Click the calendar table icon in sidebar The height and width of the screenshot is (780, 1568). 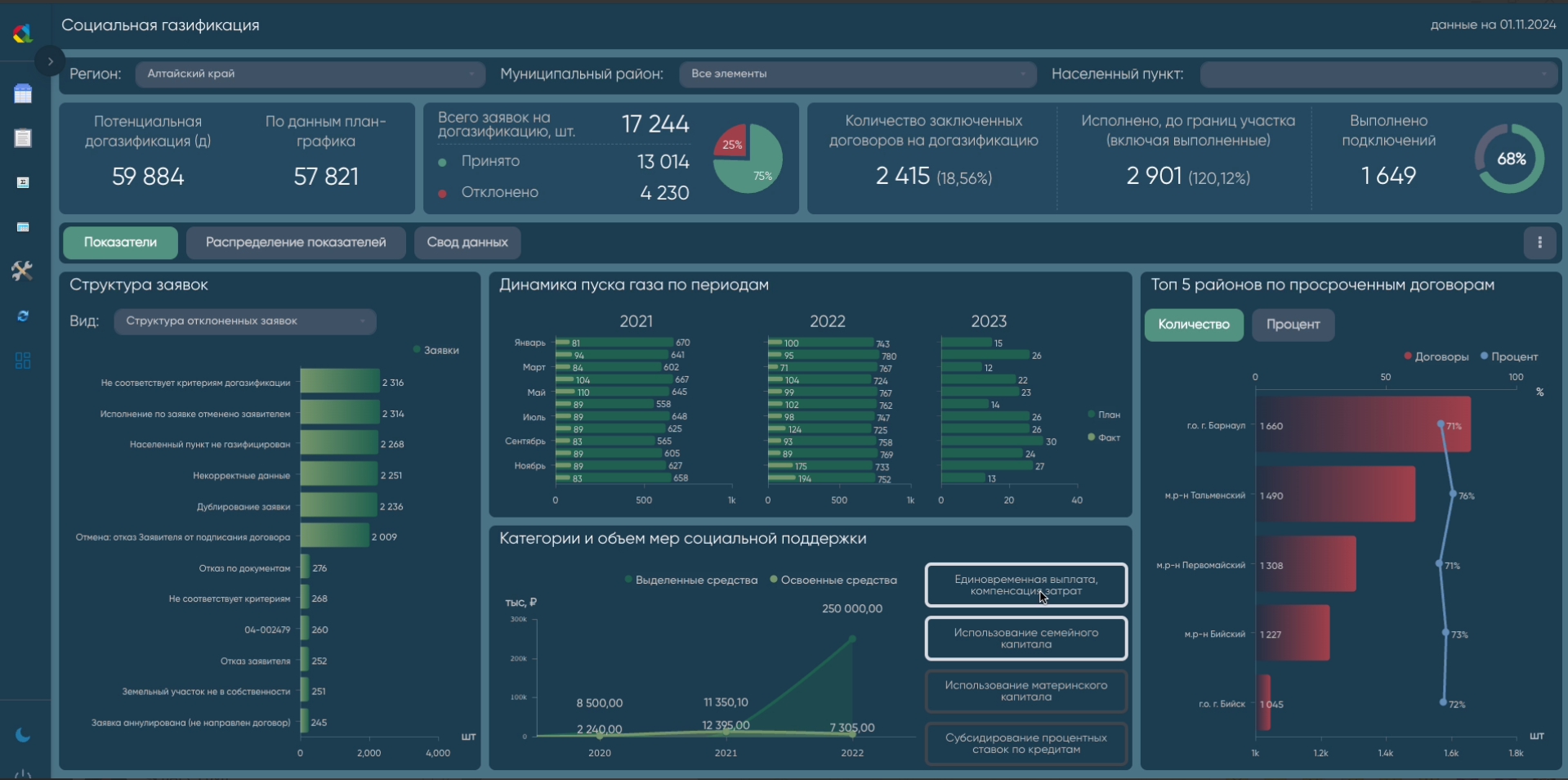23,94
